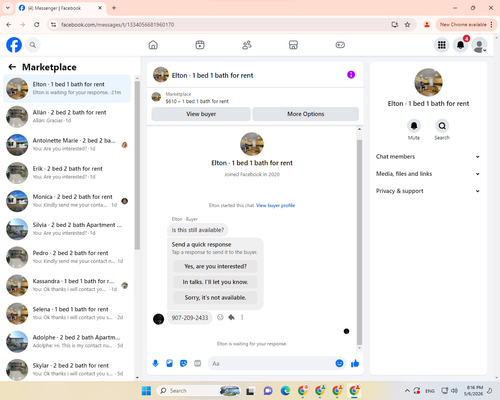
Task: Open Kassandra - 1 bed 1 bath conversation
Action: click(67, 285)
